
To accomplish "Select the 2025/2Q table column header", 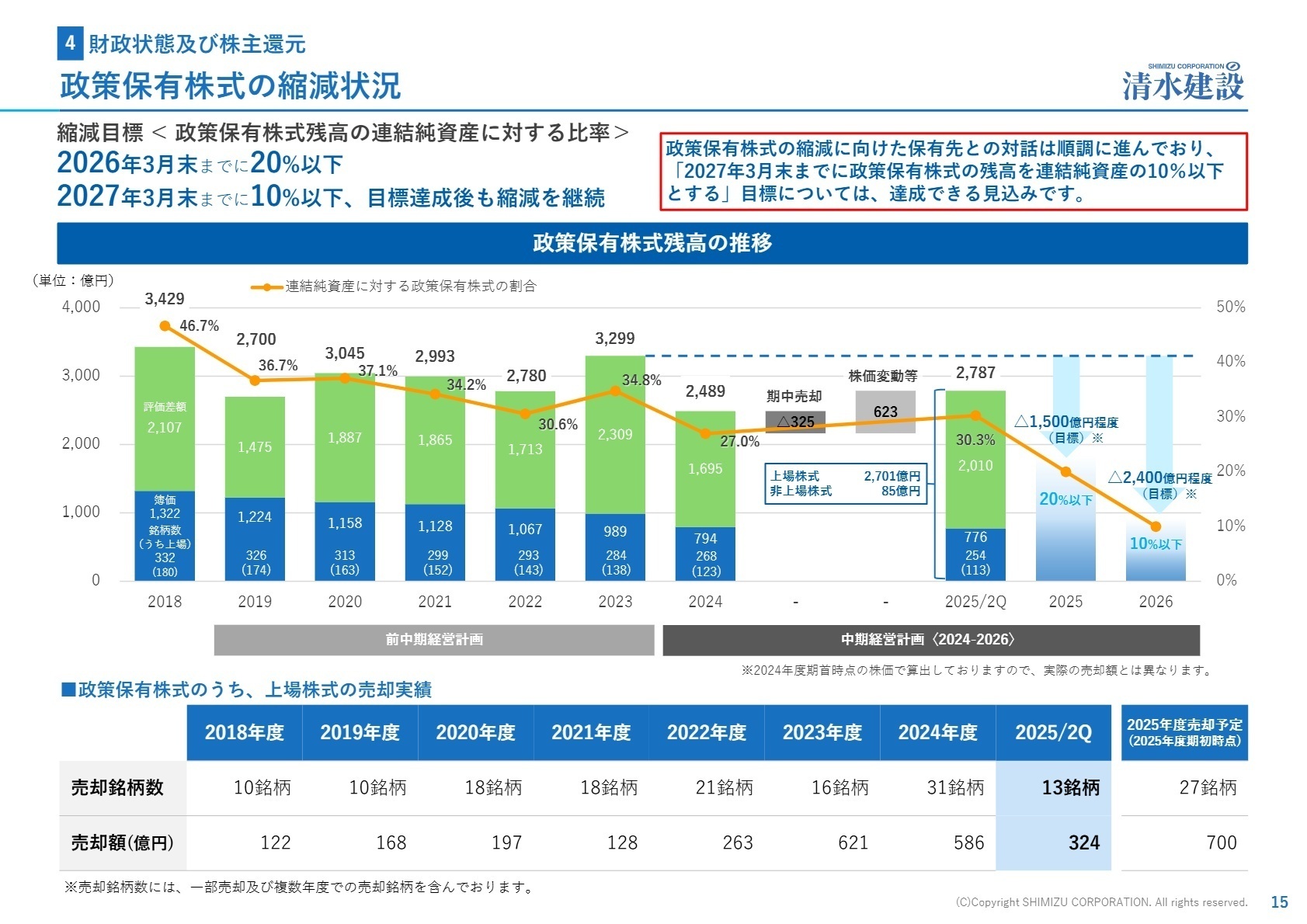I will point(1053,732).
